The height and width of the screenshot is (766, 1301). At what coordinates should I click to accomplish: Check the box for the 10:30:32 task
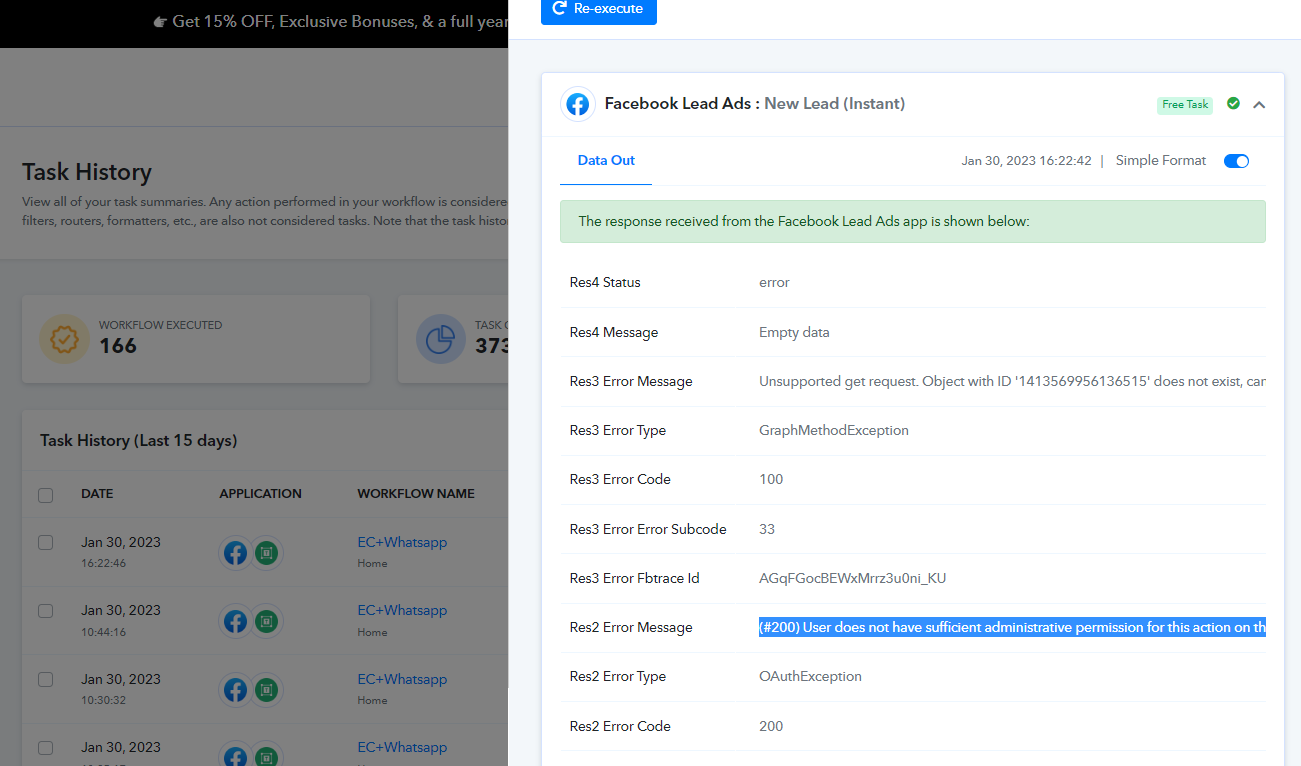[45, 679]
